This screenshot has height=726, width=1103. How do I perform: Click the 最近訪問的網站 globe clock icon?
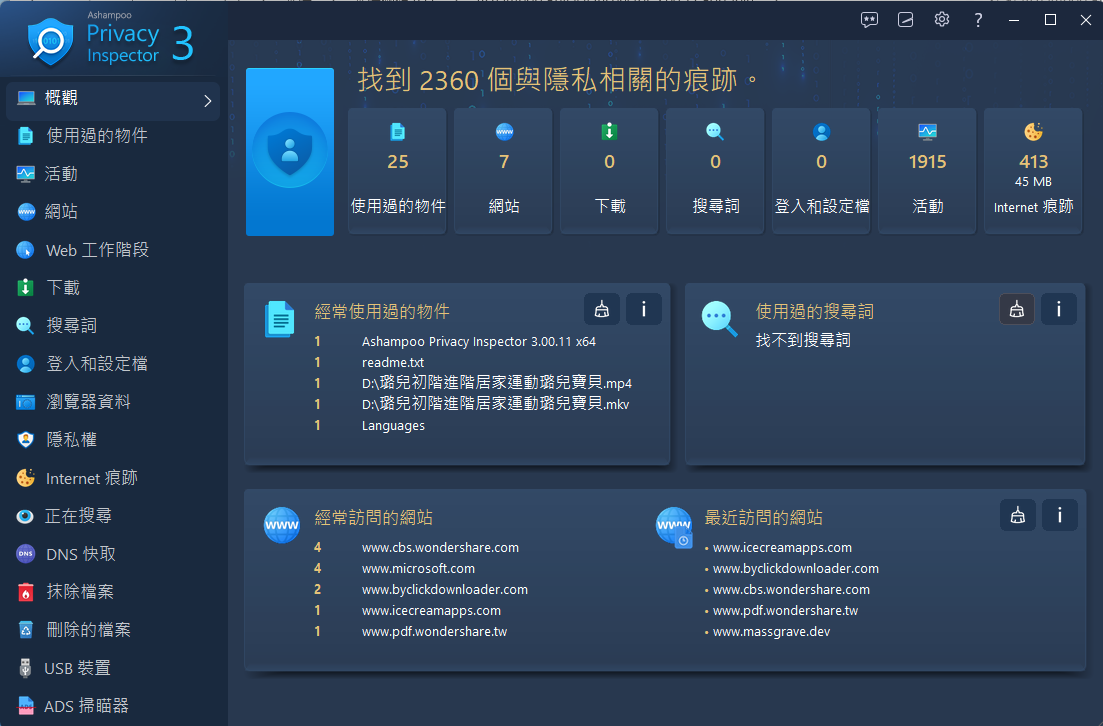[675, 528]
